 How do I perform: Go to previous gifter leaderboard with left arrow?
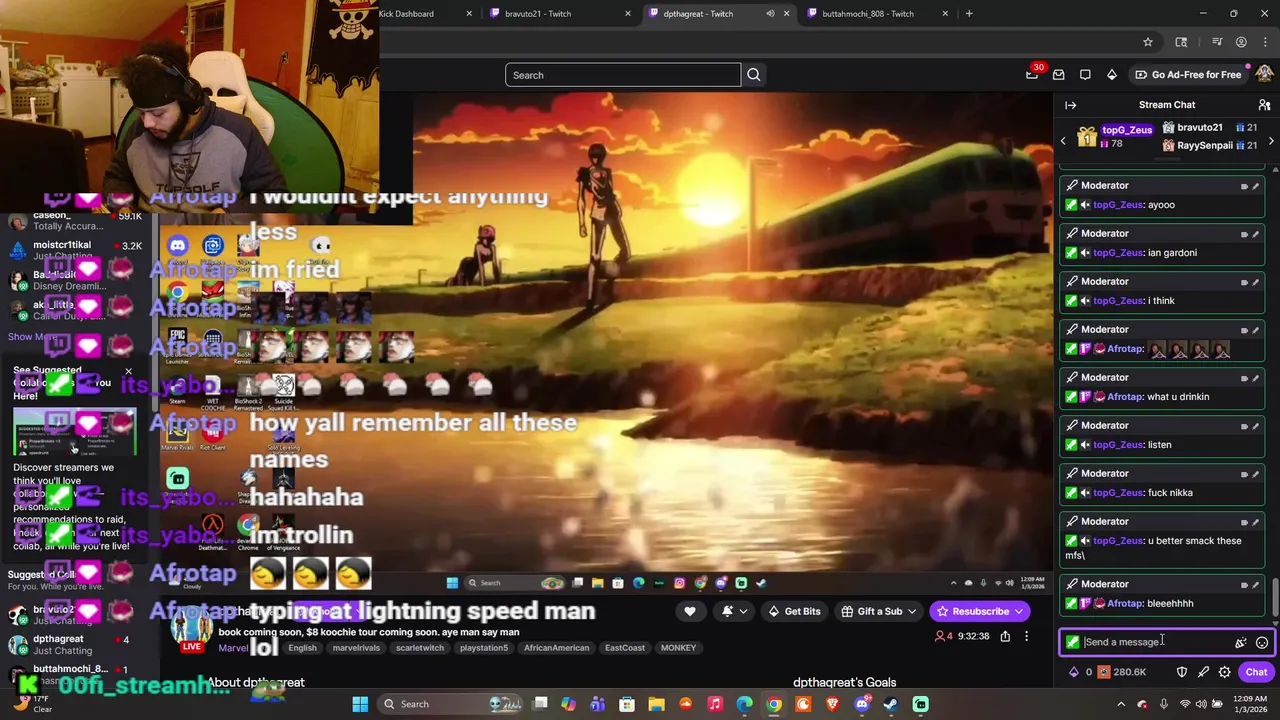[x=1063, y=141]
